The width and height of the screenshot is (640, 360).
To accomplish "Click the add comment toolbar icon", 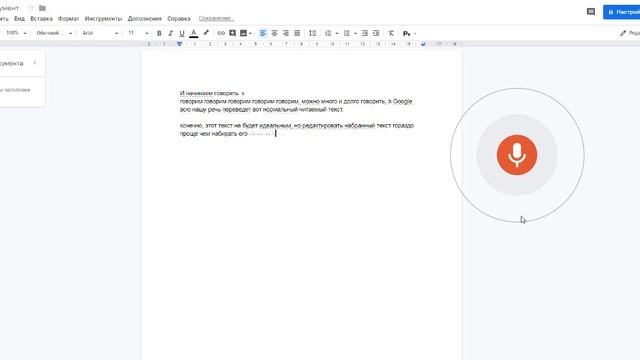I will 232,33.
